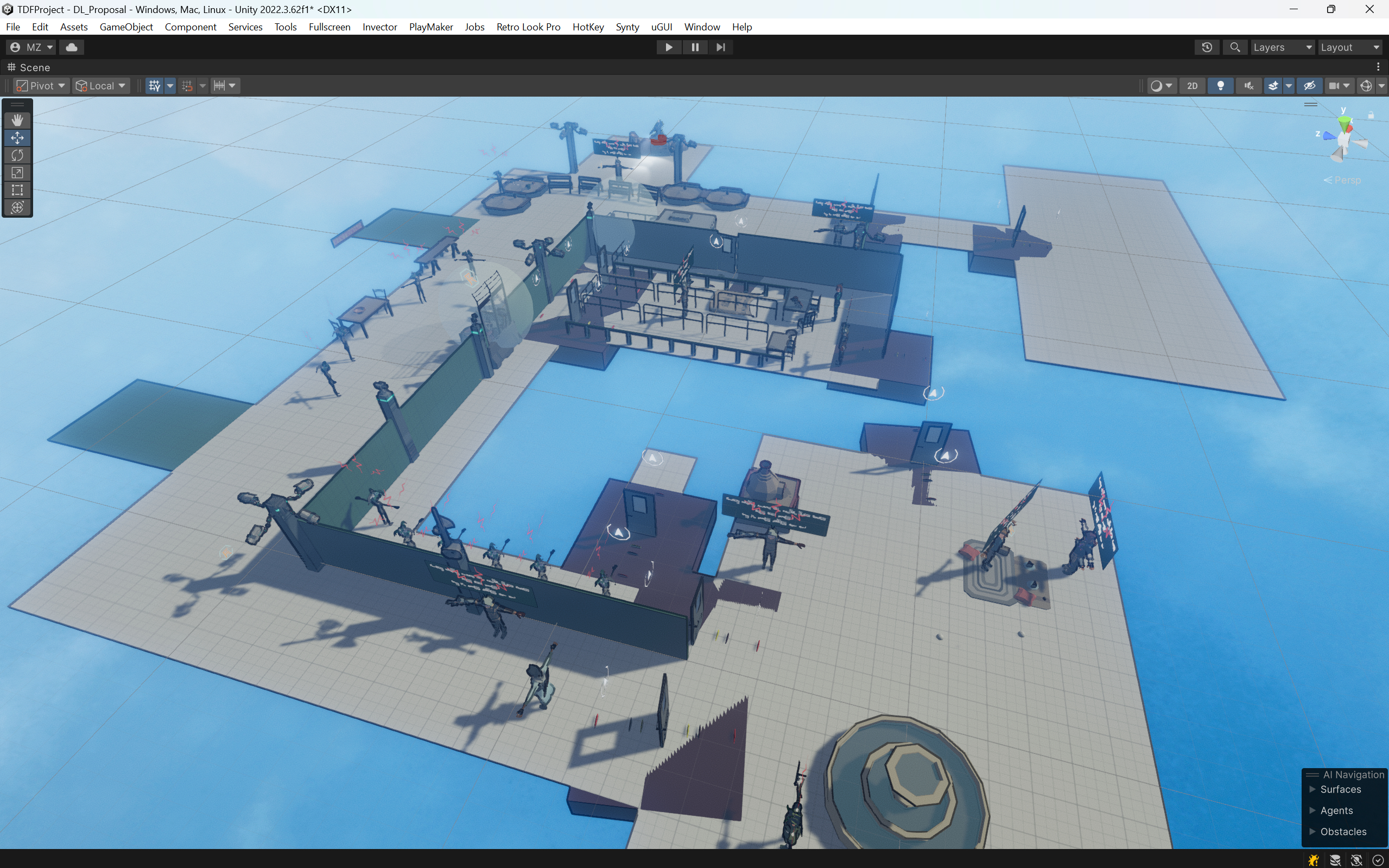
Task: Open the PlayMaker menu
Action: tap(430, 27)
